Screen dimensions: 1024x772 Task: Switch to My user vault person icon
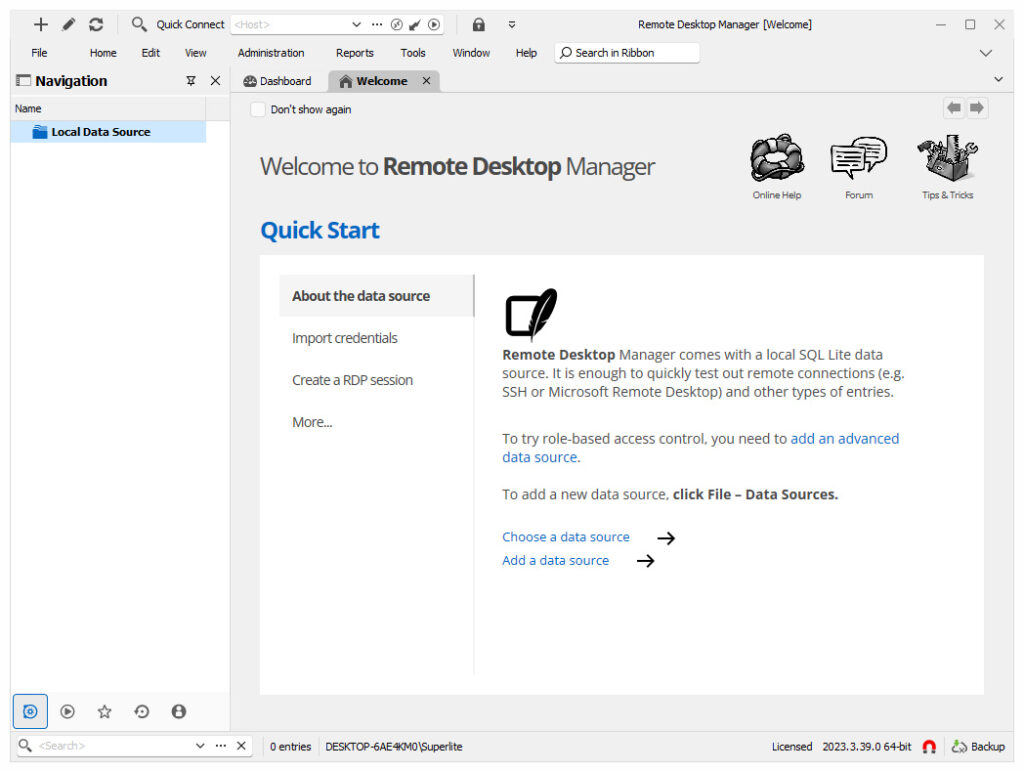(179, 711)
